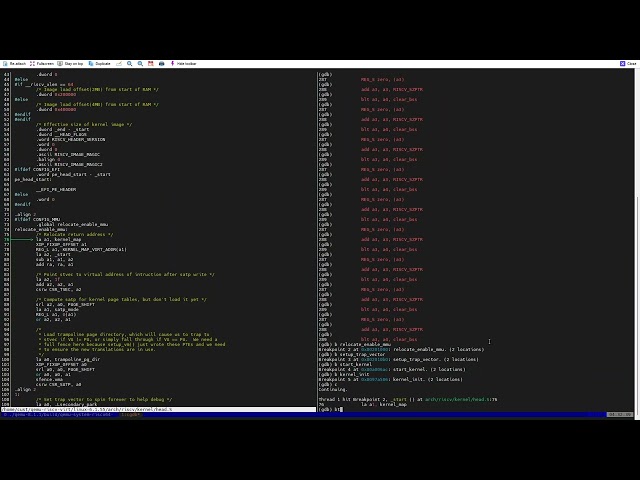
Task: Click the first magnifier zoom icon
Action: point(129,64)
